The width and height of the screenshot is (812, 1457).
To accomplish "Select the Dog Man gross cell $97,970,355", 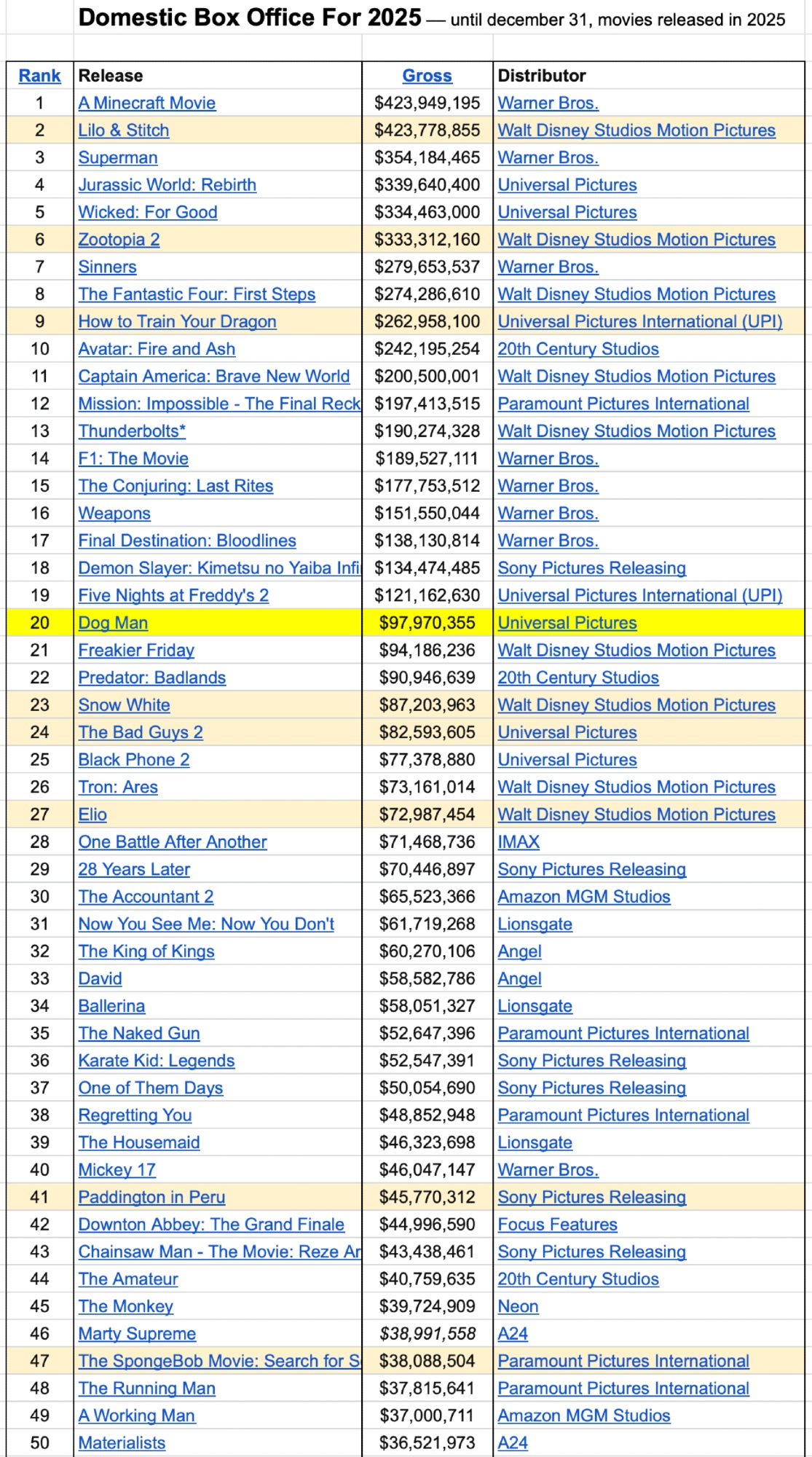I will [427, 623].
